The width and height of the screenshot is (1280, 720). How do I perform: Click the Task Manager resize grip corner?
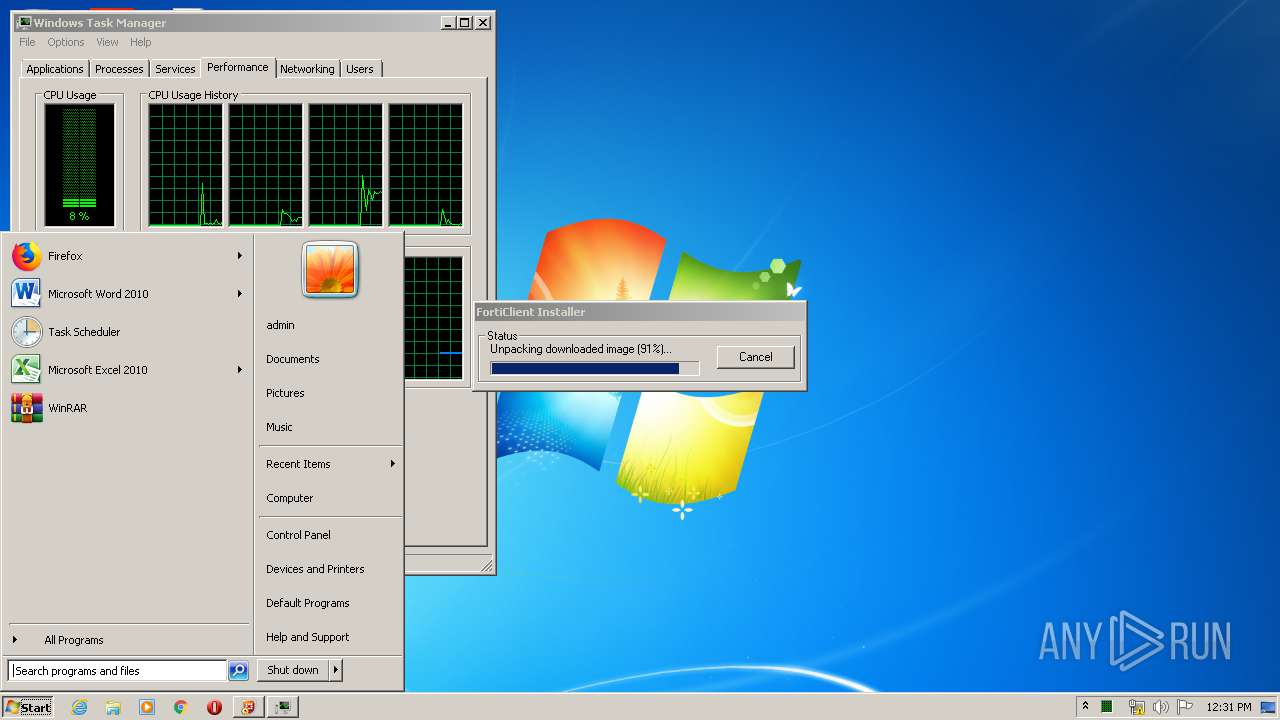click(x=487, y=567)
